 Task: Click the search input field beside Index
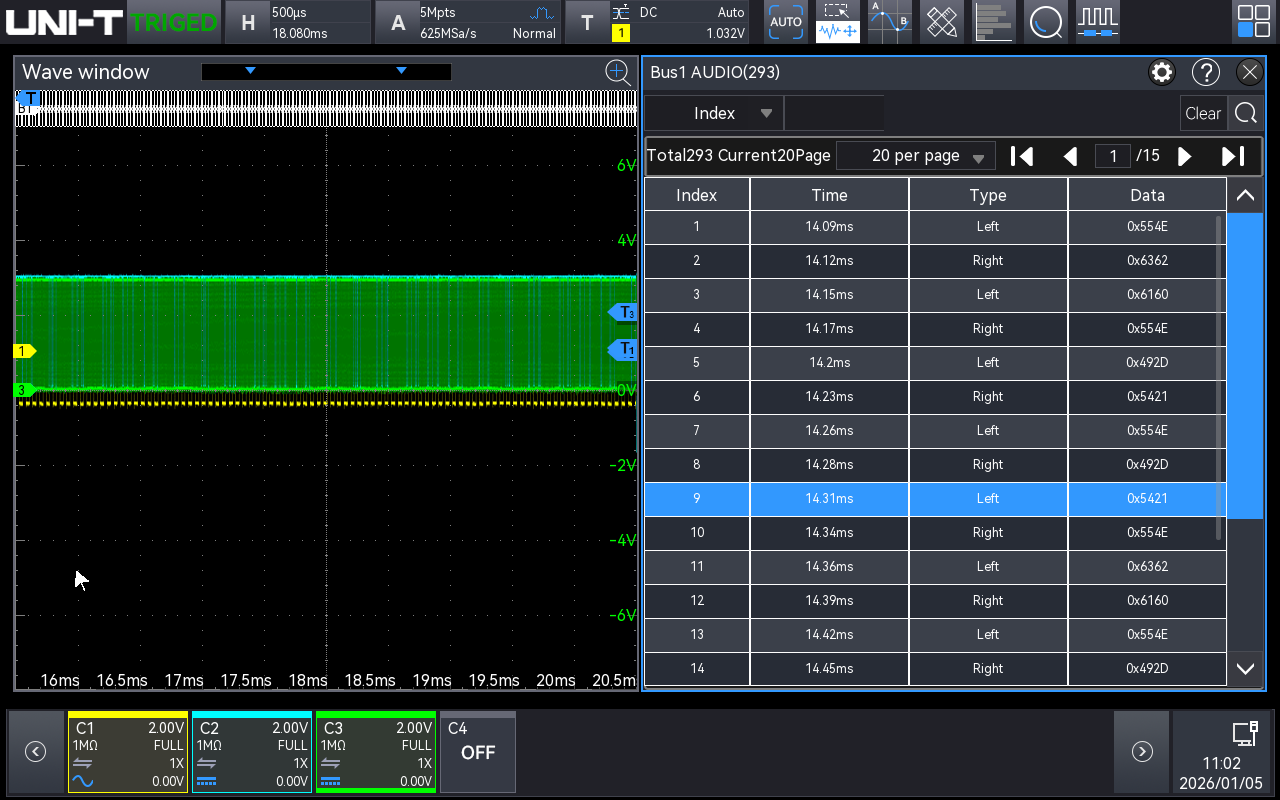pos(834,113)
